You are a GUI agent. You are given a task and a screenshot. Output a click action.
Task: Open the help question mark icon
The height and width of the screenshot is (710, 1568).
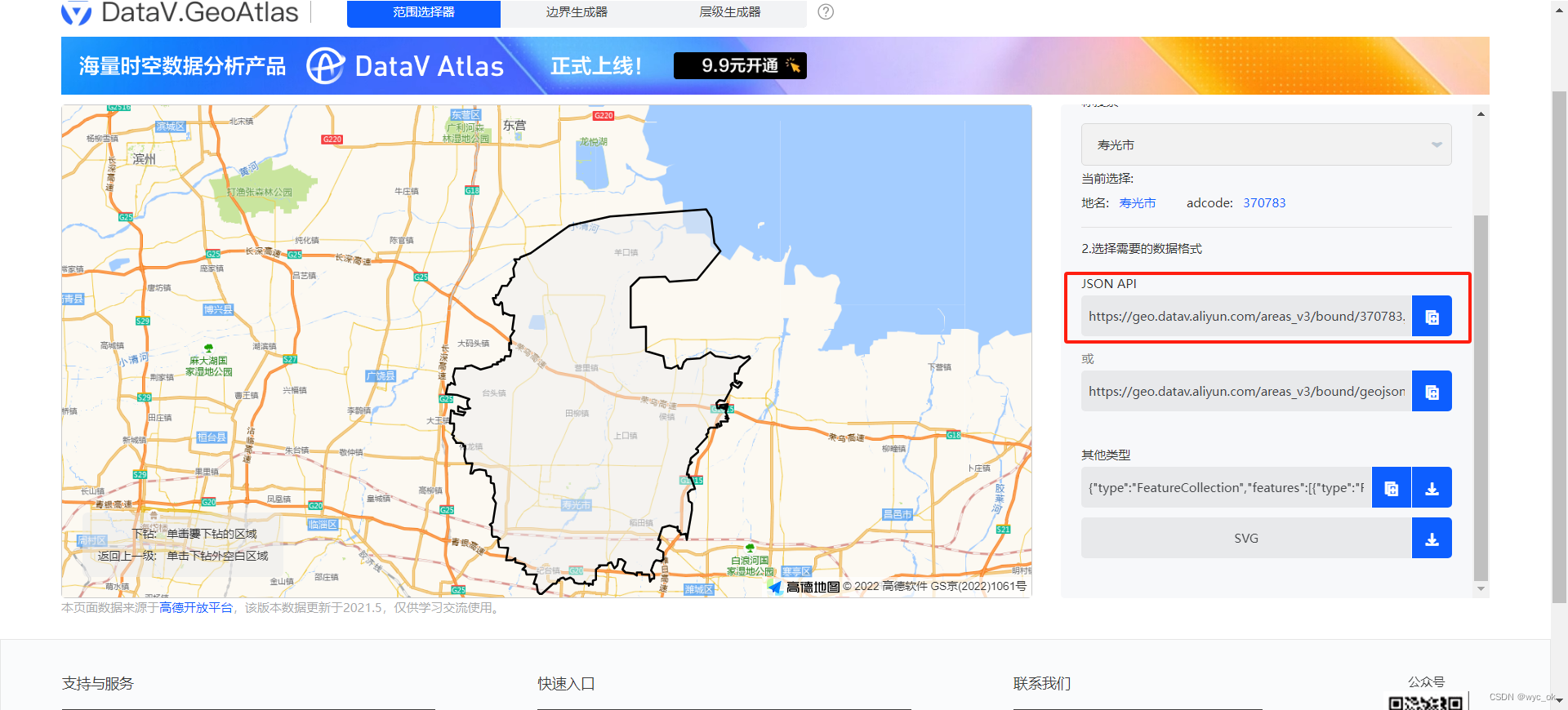826,12
